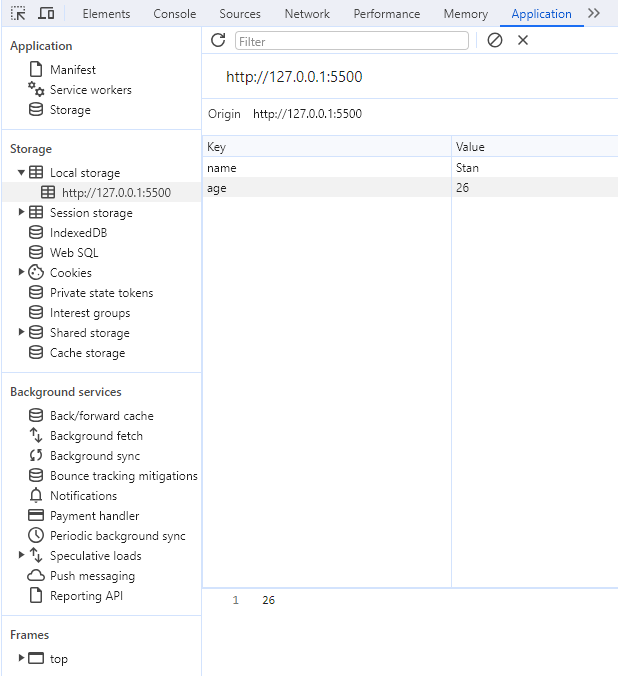Open Push messaging
This screenshot has width=618, height=676.
tap(92, 576)
